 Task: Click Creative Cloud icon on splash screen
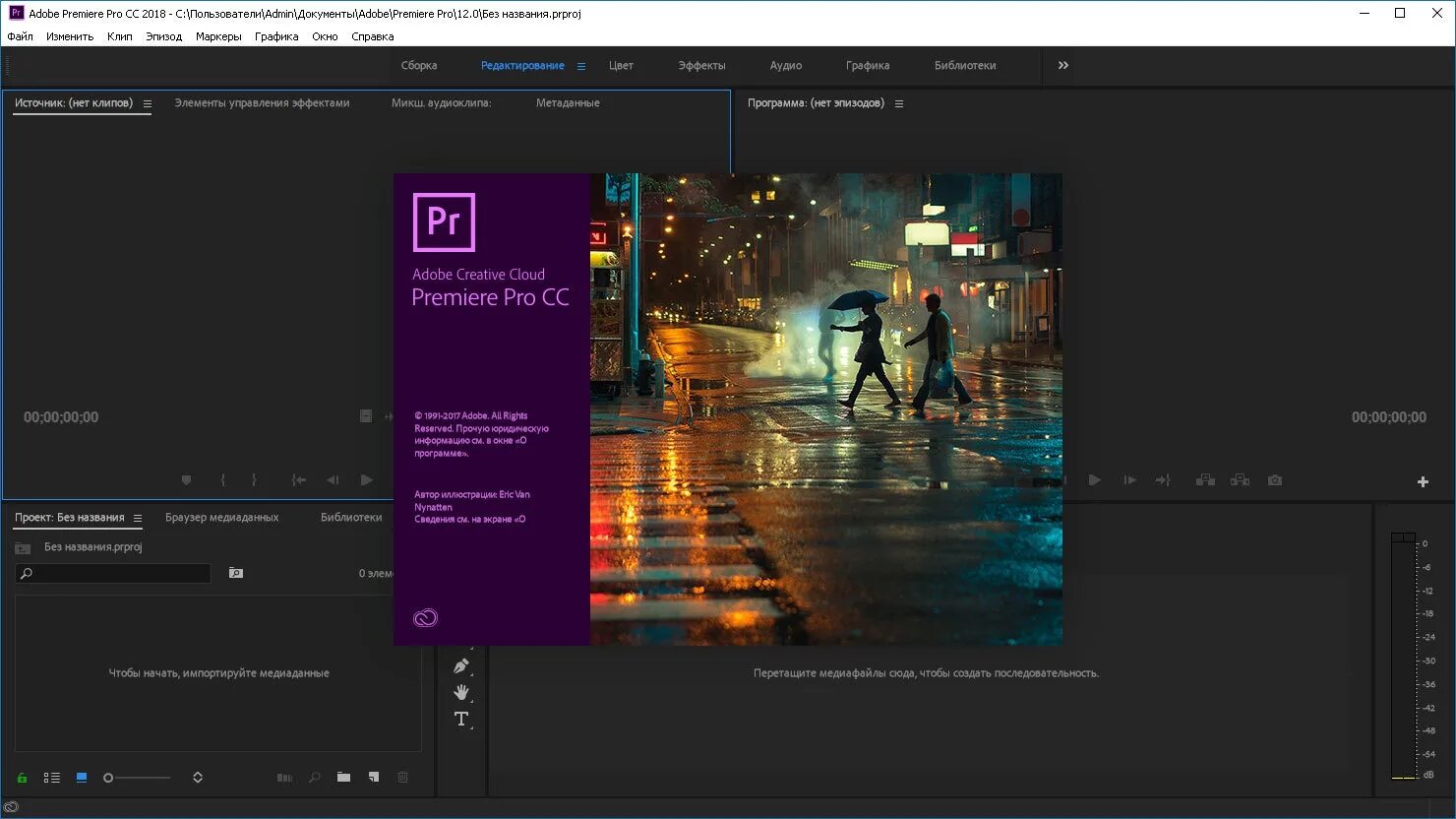coord(425,618)
